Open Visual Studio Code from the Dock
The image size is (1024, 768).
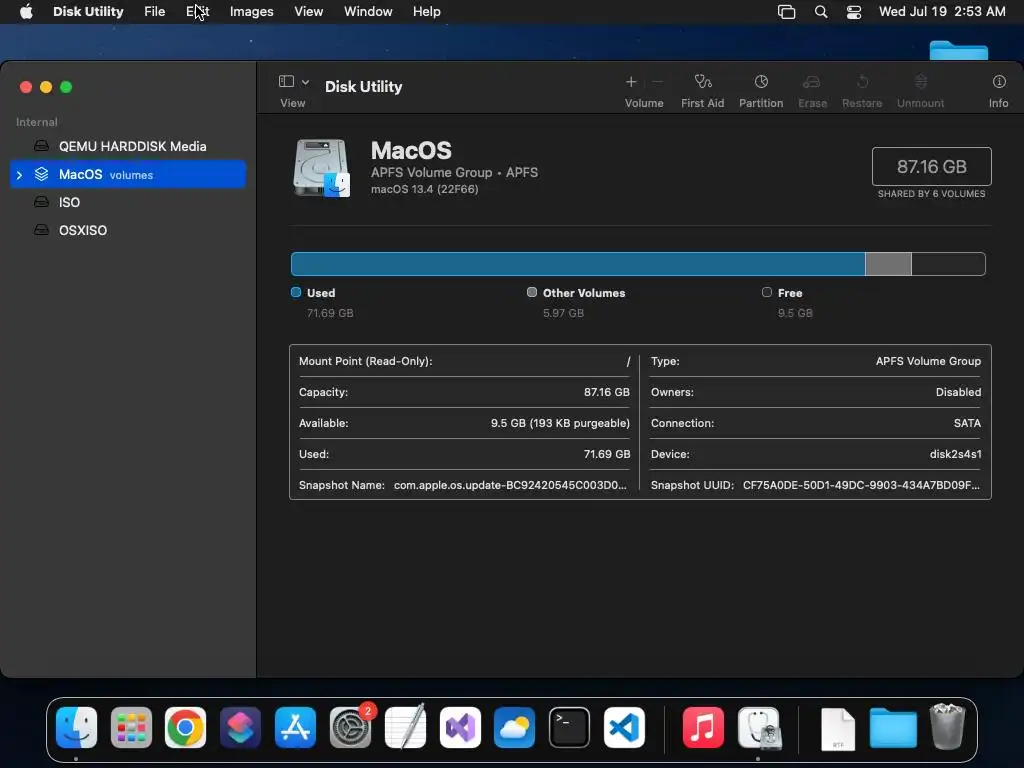tap(624, 728)
